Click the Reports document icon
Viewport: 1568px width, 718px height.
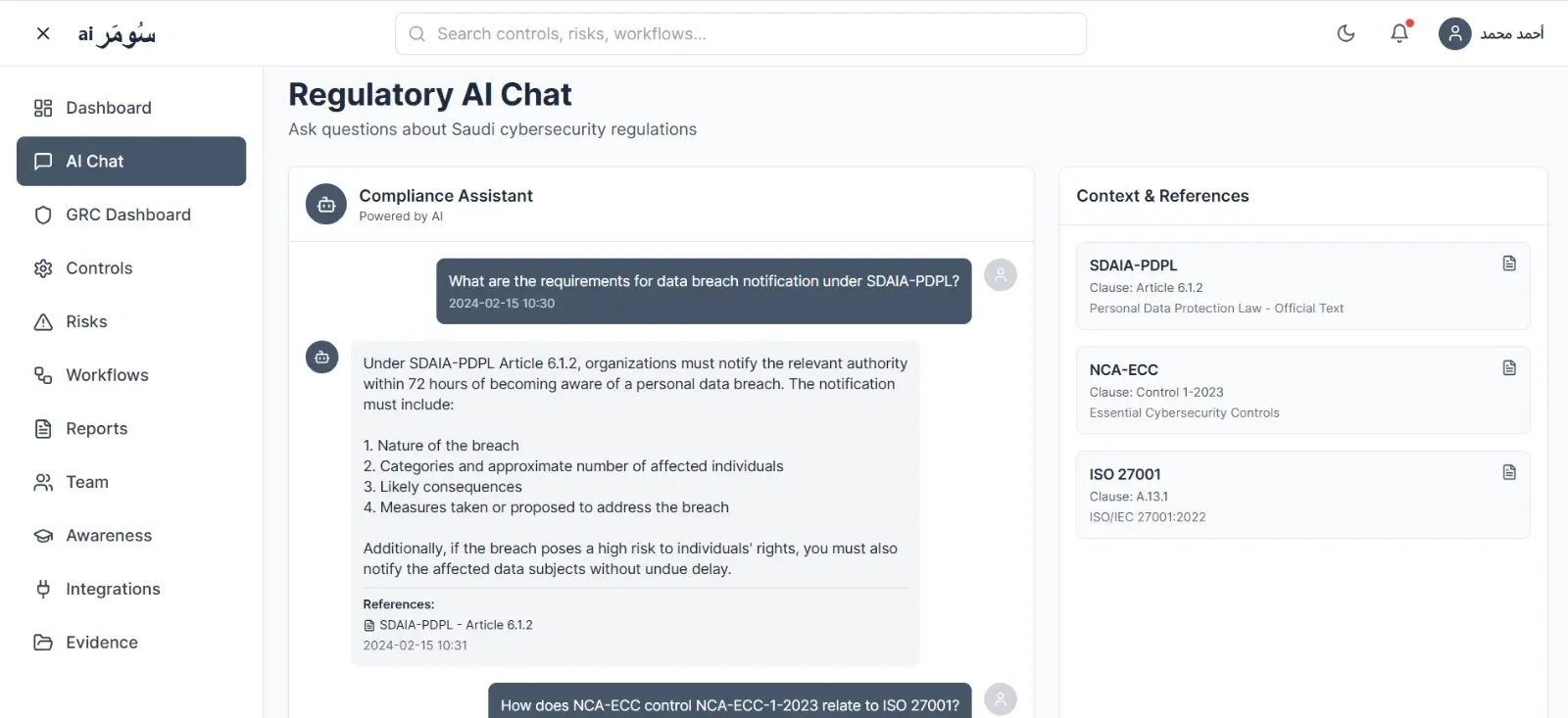(42, 428)
